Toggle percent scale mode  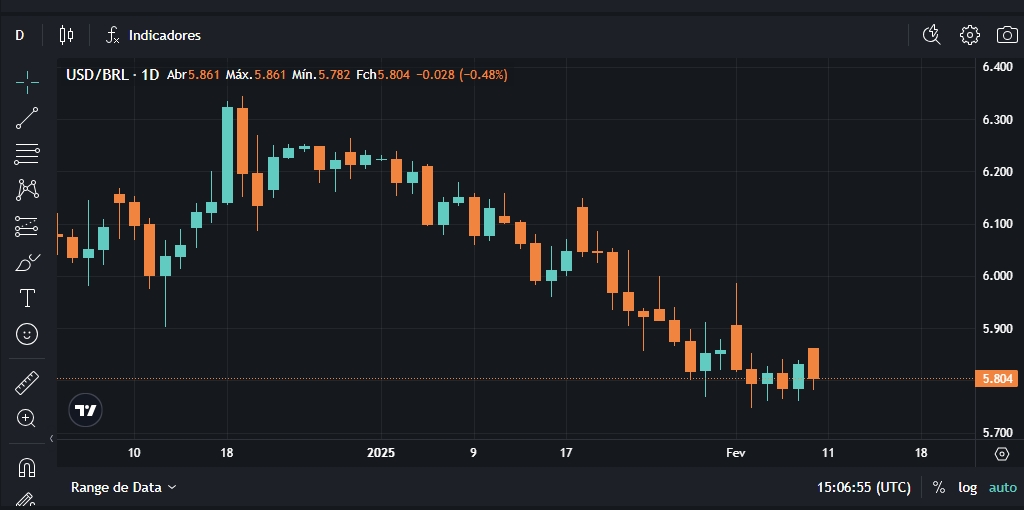pos(938,487)
